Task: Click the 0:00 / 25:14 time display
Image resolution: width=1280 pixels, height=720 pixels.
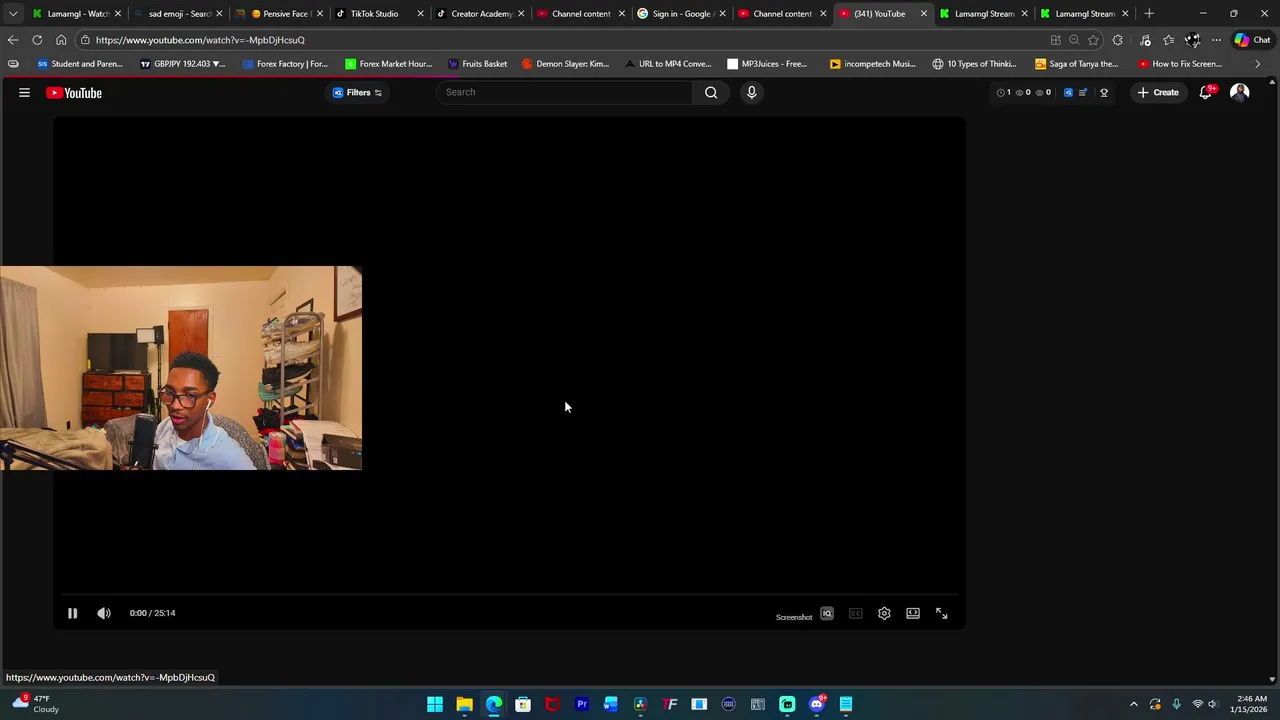Action: click(x=152, y=613)
